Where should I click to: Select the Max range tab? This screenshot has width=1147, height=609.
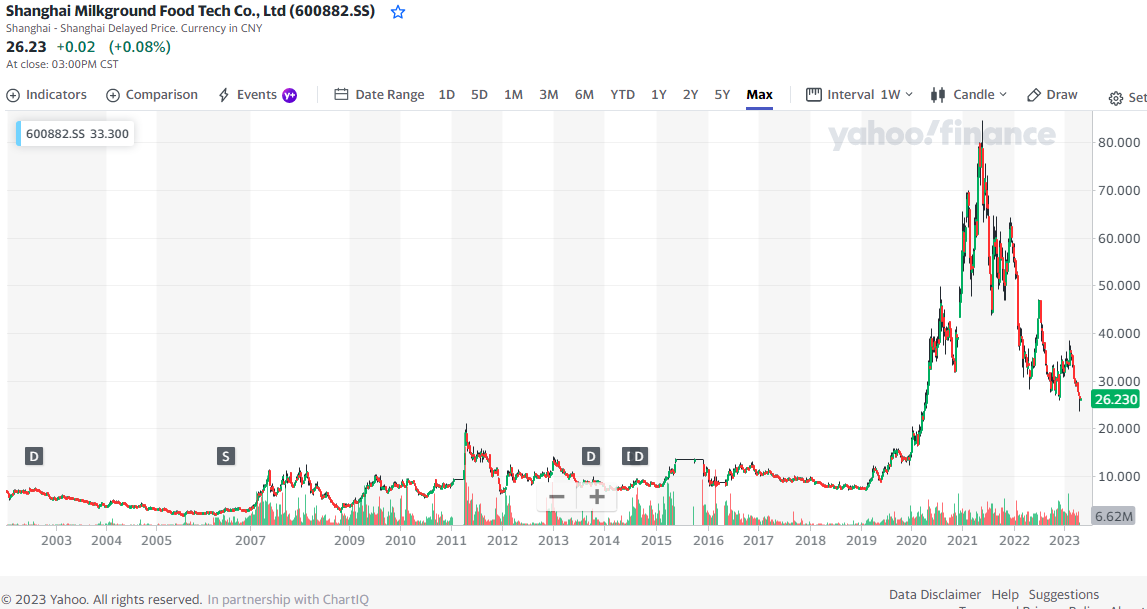[759, 94]
